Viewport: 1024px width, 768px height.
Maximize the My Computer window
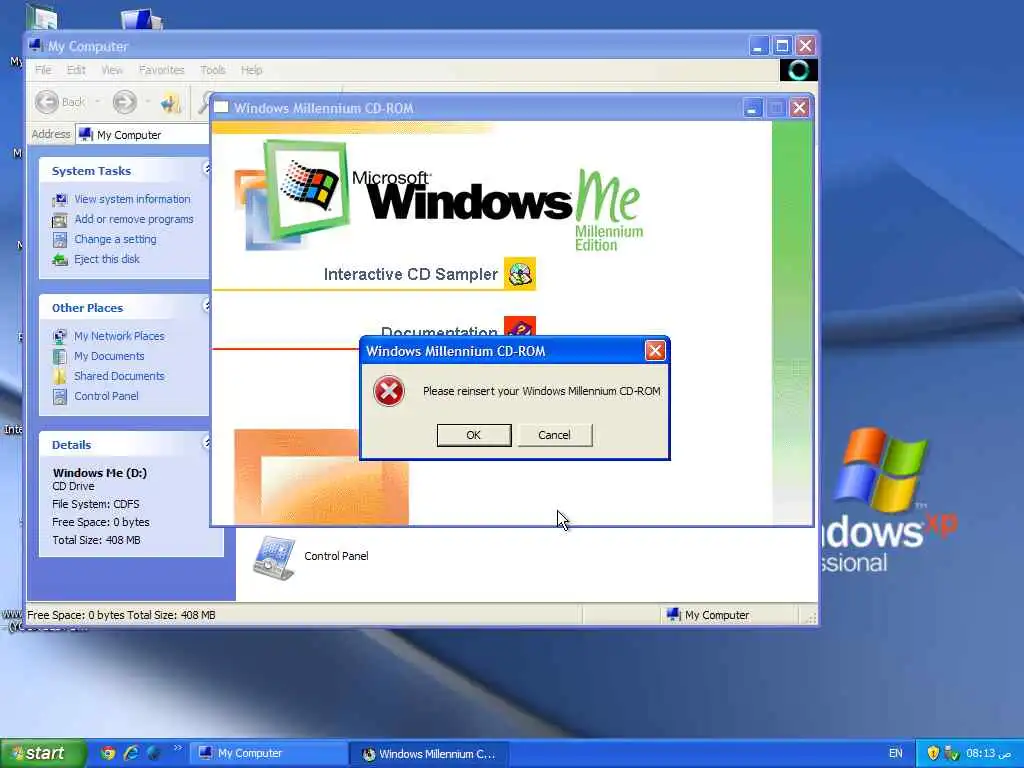pyautogui.click(x=782, y=46)
